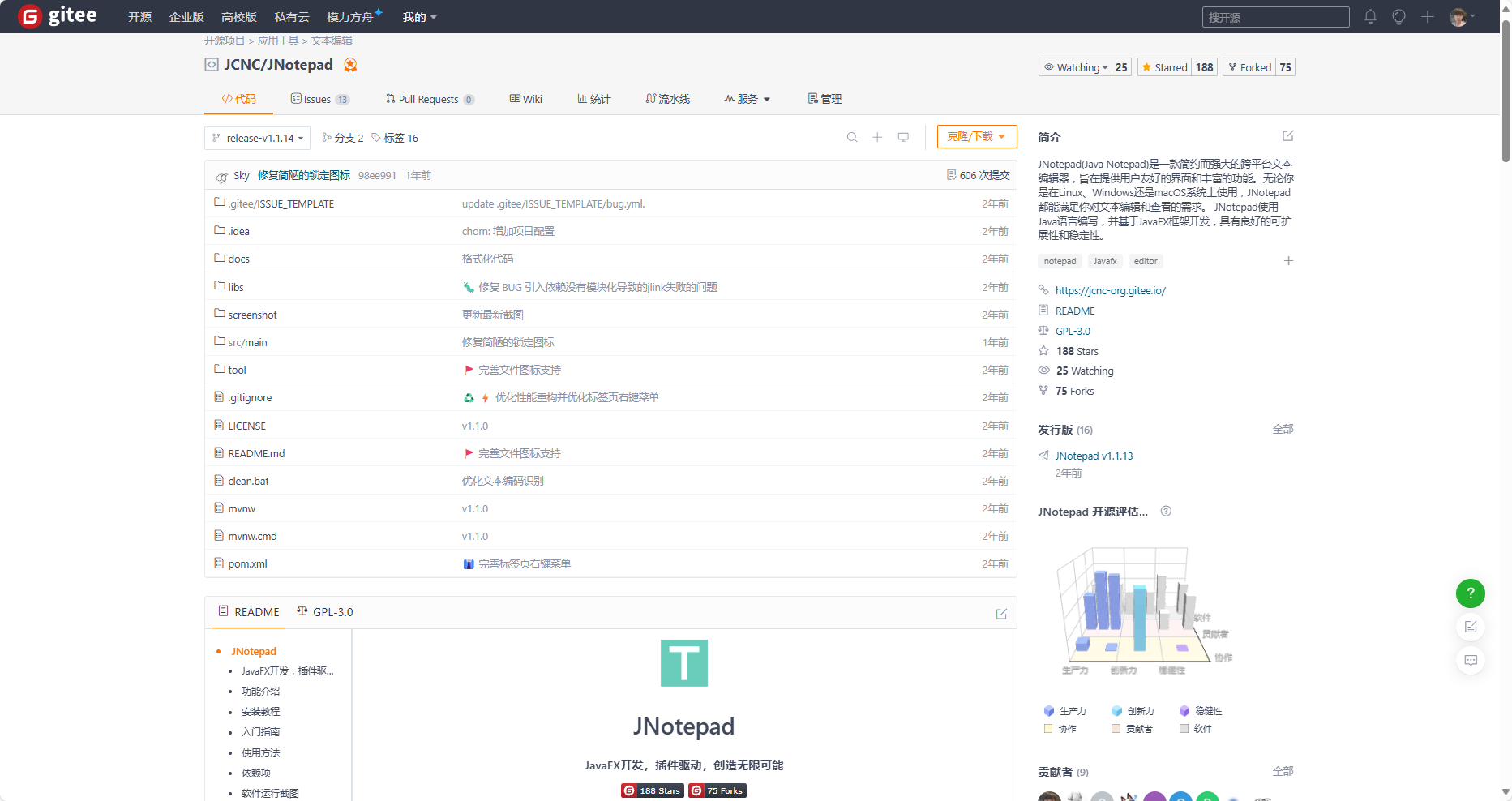
Task: Open the 606 次提交 commits link
Action: [x=979, y=176]
